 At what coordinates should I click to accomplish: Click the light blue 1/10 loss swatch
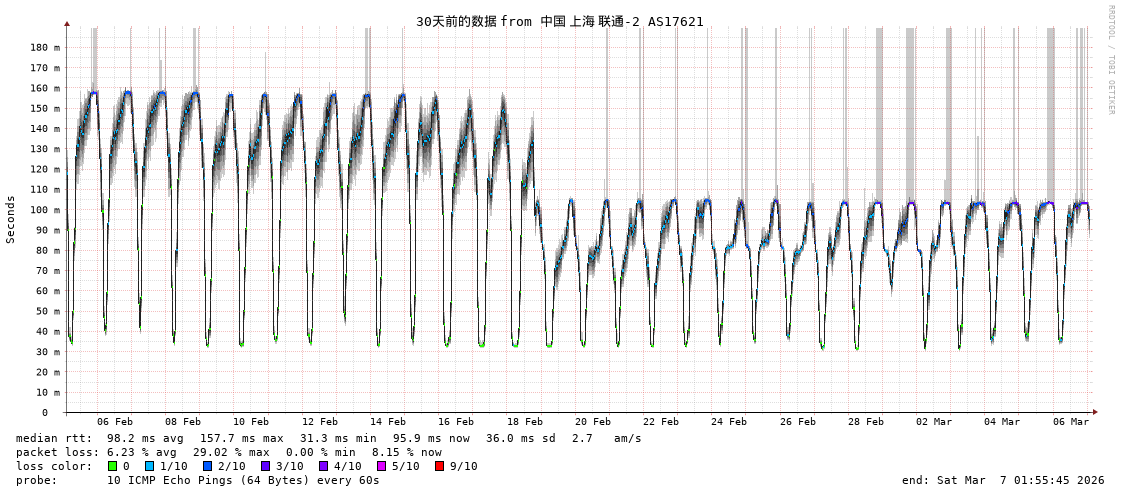[150, 466]
